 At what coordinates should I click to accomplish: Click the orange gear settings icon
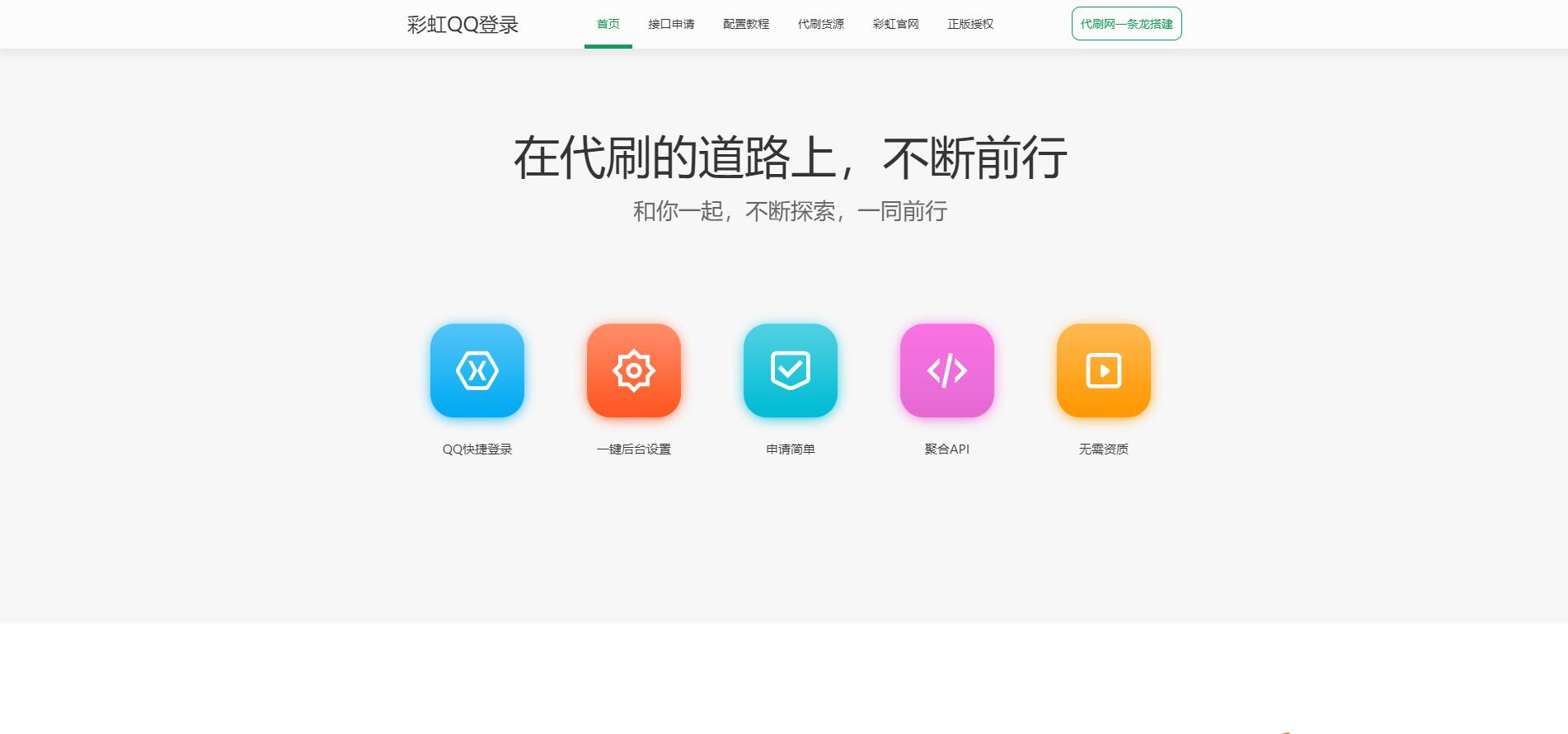point(634,370)
